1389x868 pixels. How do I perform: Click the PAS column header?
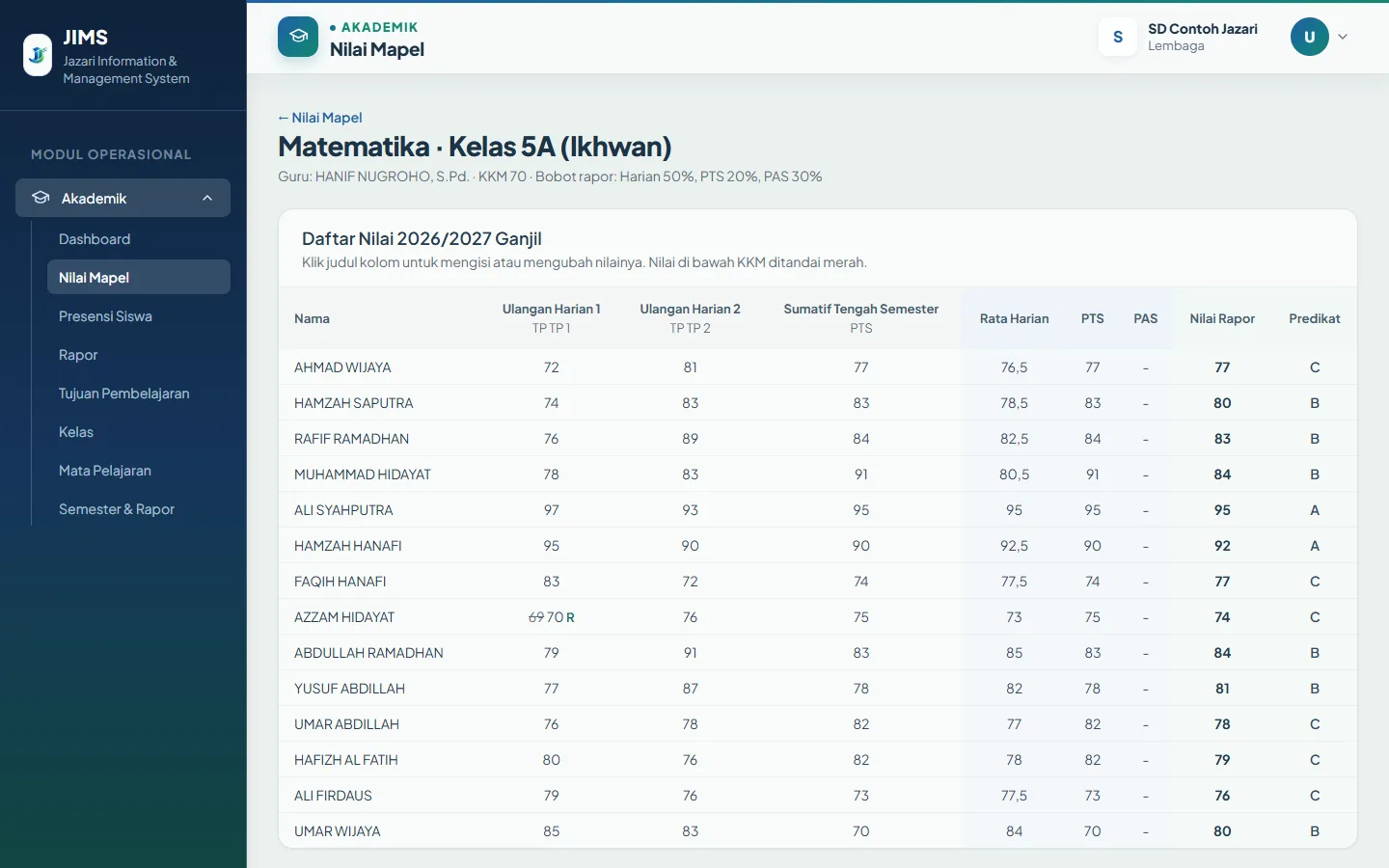pos(1145,318)
